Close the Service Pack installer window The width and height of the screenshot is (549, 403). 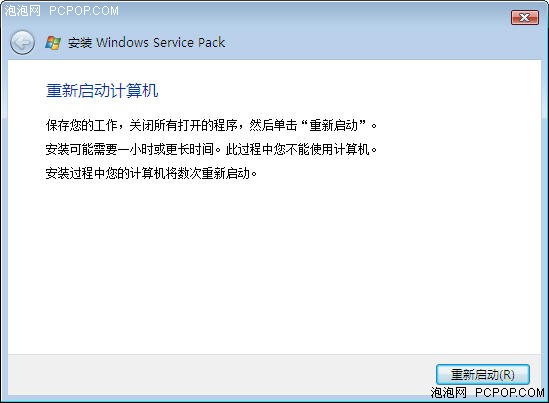[x=524, y=17]
